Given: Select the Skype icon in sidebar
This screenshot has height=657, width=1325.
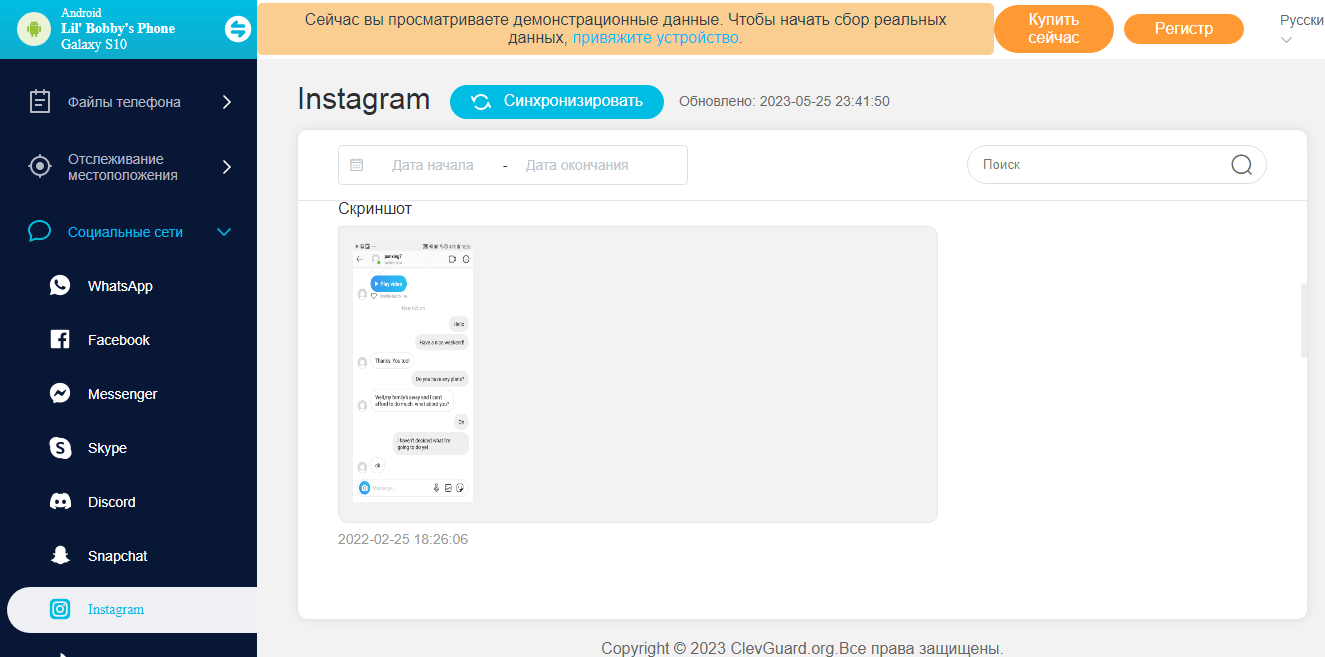Looking at the screenshot, I should (x=60, y=448).
